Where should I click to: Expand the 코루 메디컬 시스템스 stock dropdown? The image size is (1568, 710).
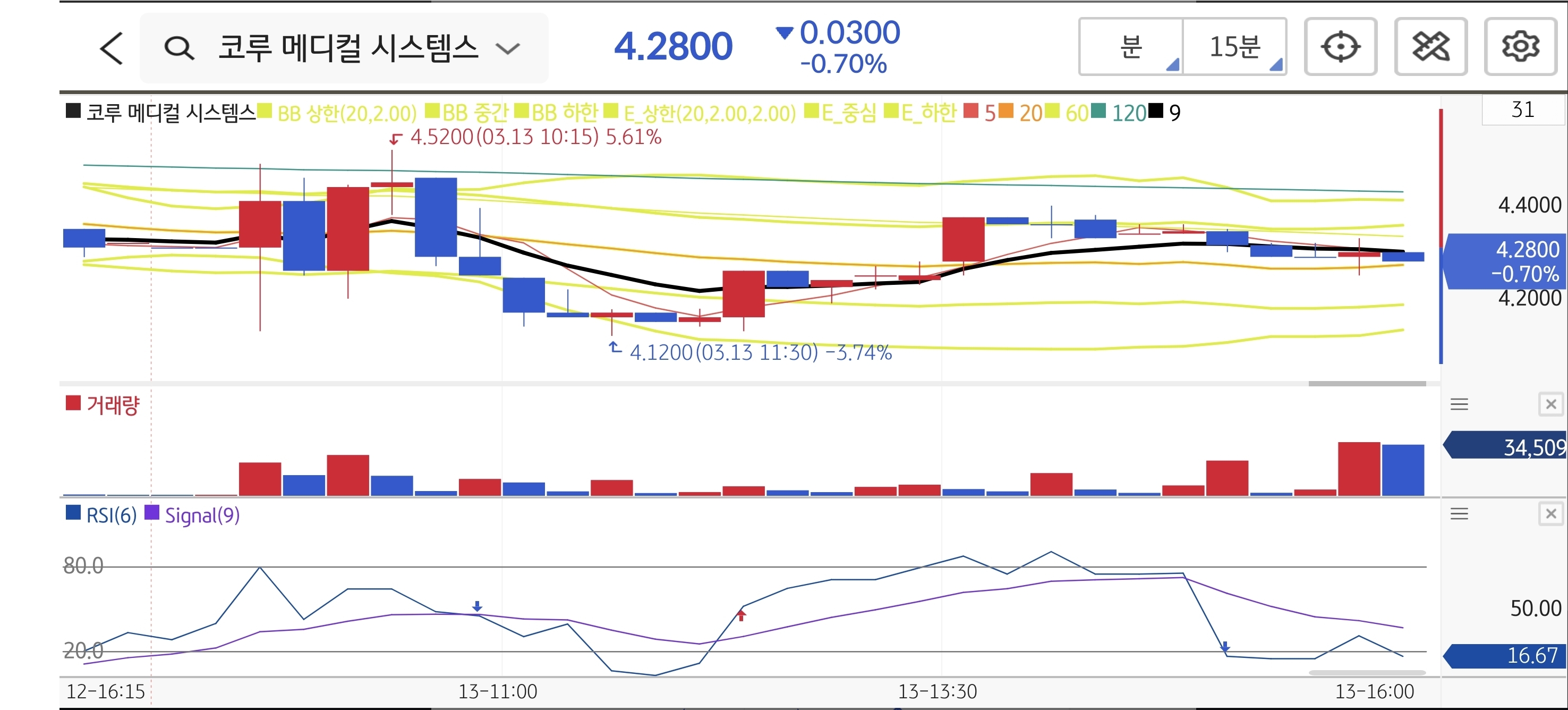[507, 48]
